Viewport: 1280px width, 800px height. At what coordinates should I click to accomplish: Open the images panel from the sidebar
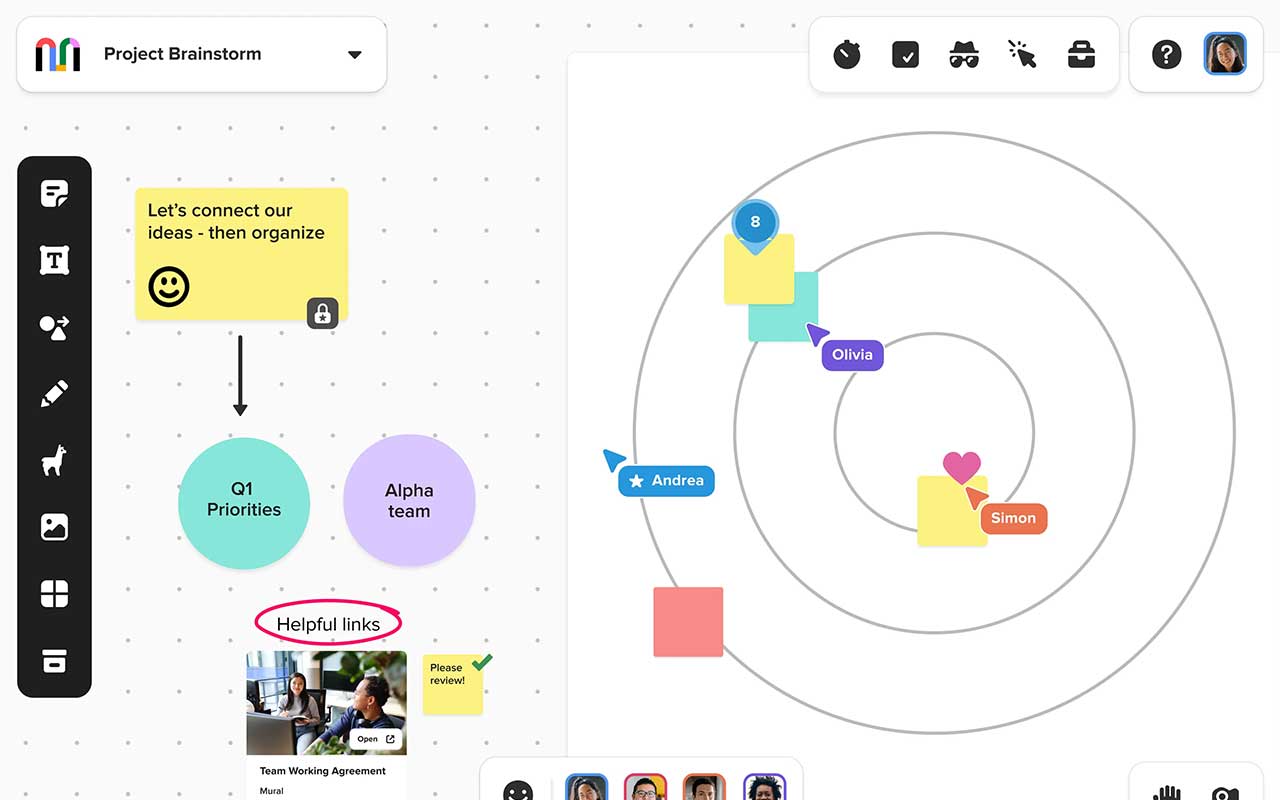(54, 527)
